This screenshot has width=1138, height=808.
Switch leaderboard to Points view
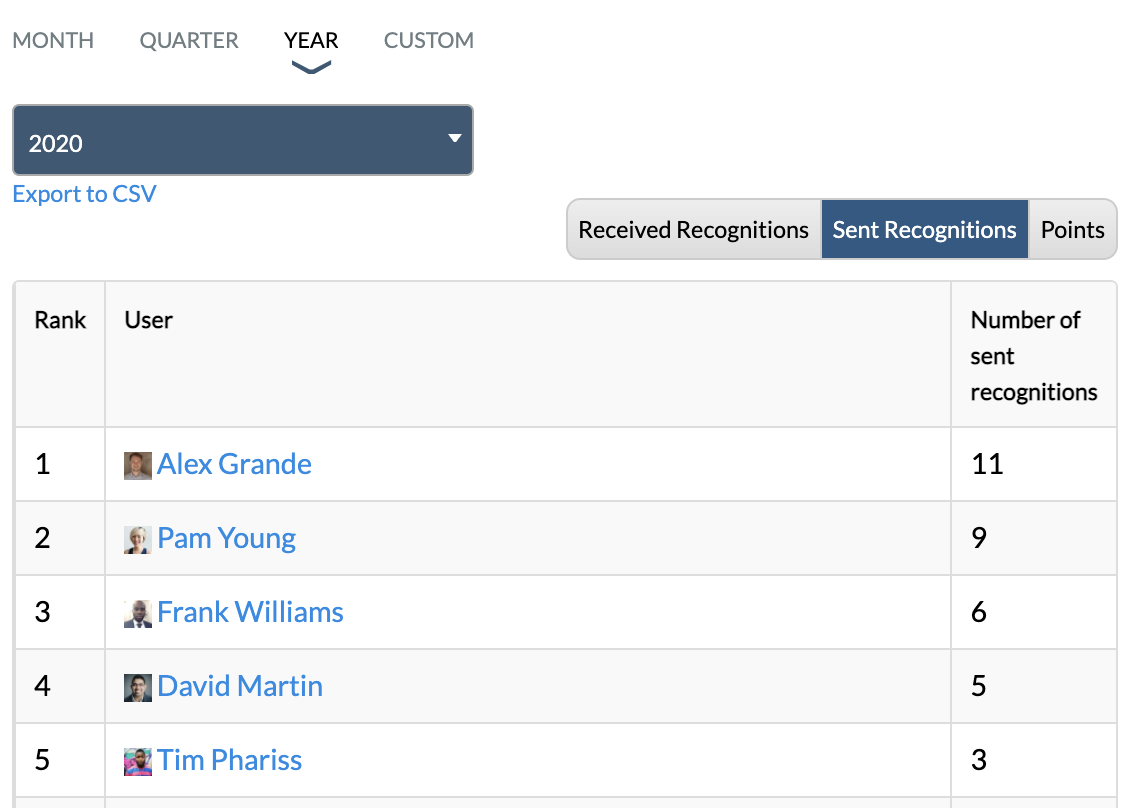[x=1072, y=229]
